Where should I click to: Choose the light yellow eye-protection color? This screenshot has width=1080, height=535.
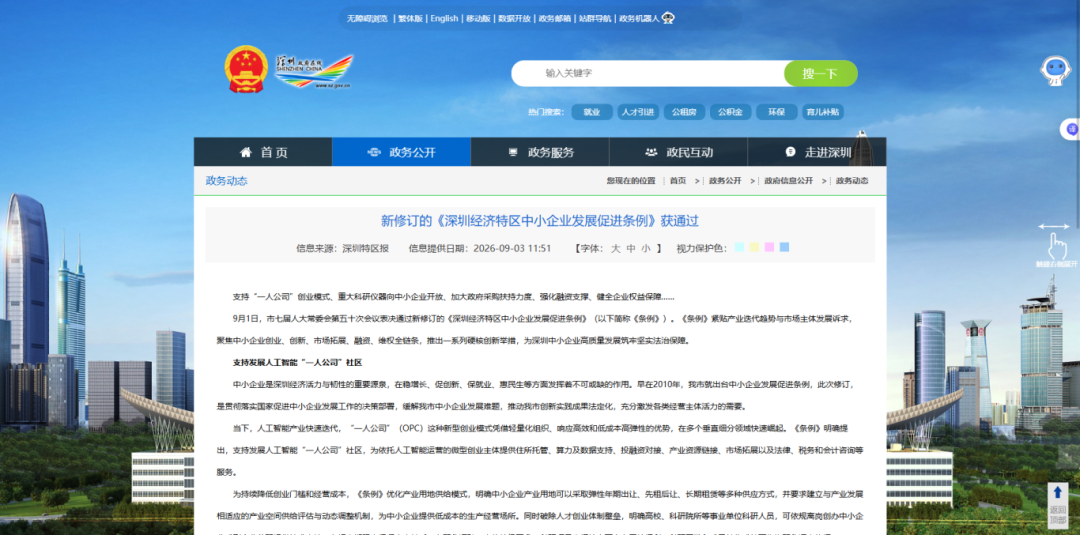tap(754, 247)
